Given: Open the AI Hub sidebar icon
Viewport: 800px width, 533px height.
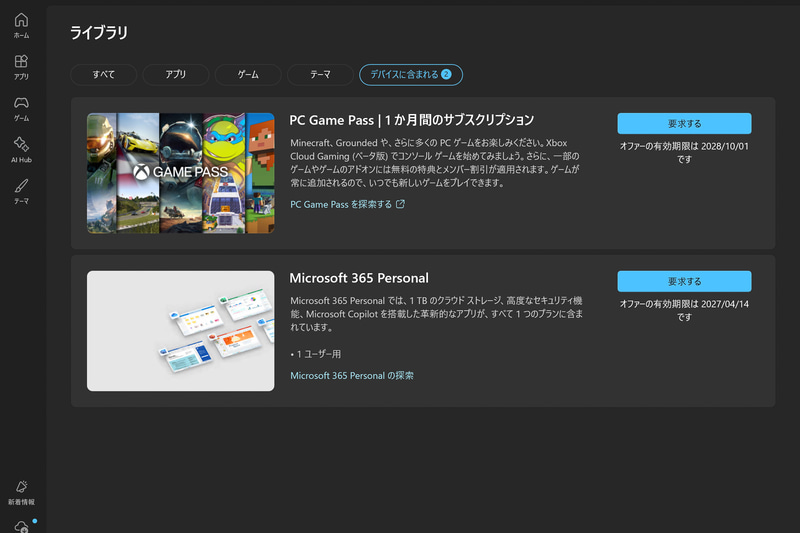Looking at the screenshot, I should coord(21,150).
